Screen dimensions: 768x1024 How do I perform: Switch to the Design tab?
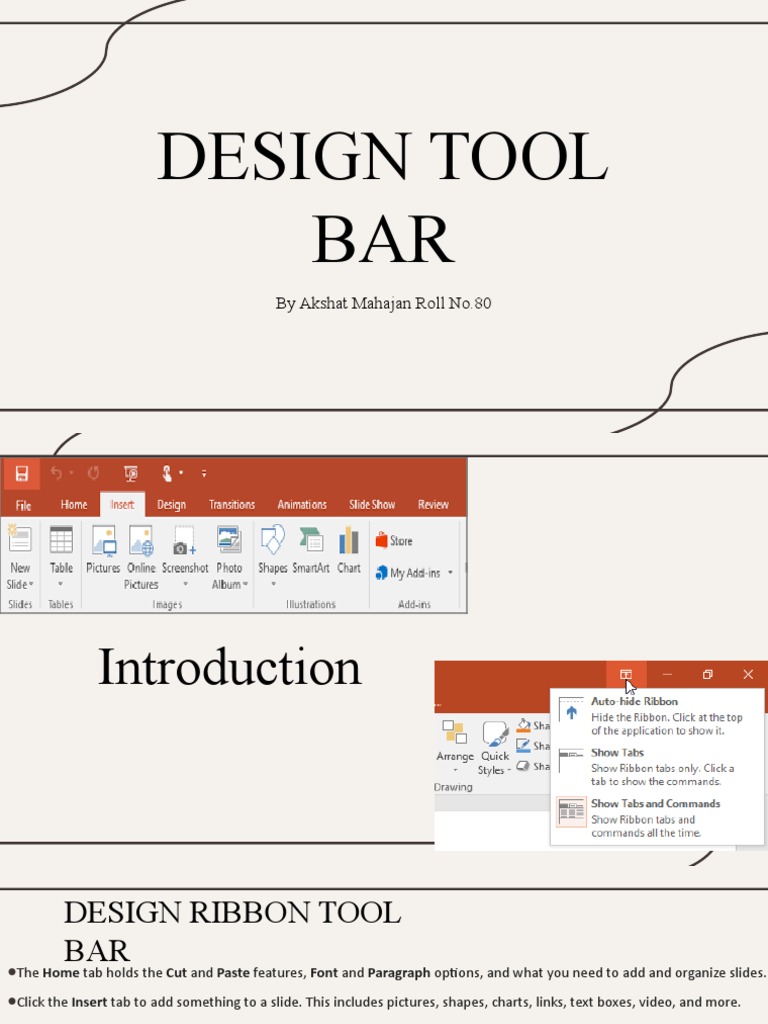172,505
